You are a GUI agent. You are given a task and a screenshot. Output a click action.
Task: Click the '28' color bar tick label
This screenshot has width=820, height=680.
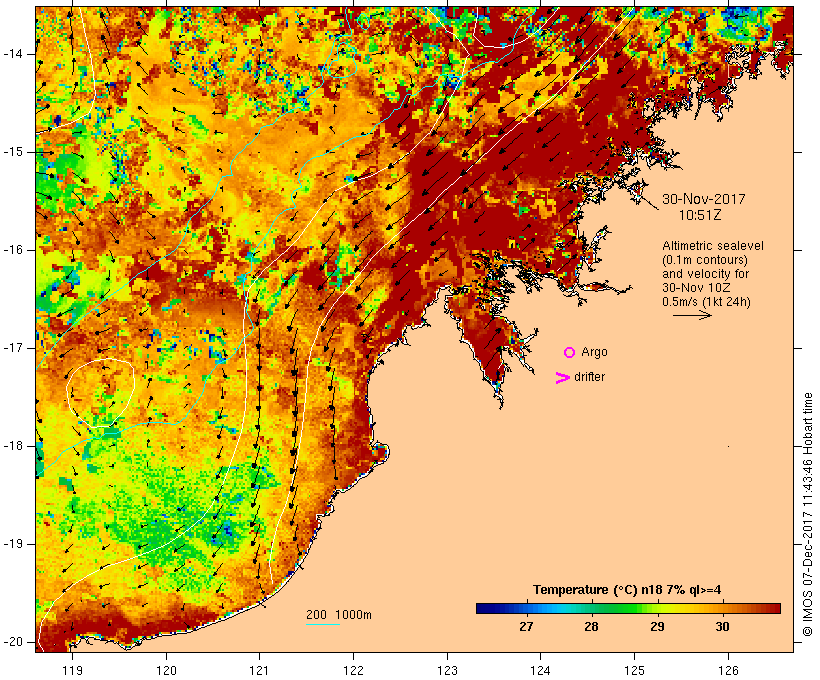pos(591,627)
